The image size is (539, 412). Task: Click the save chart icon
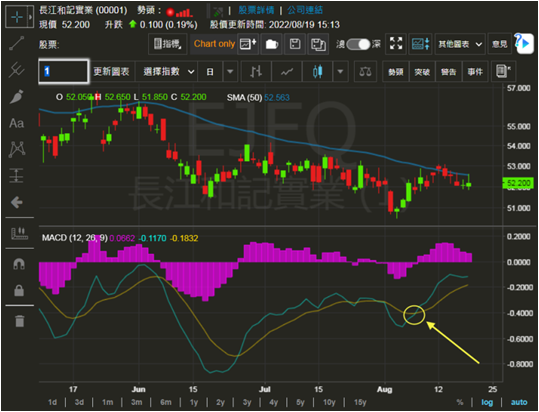[295, 44]
